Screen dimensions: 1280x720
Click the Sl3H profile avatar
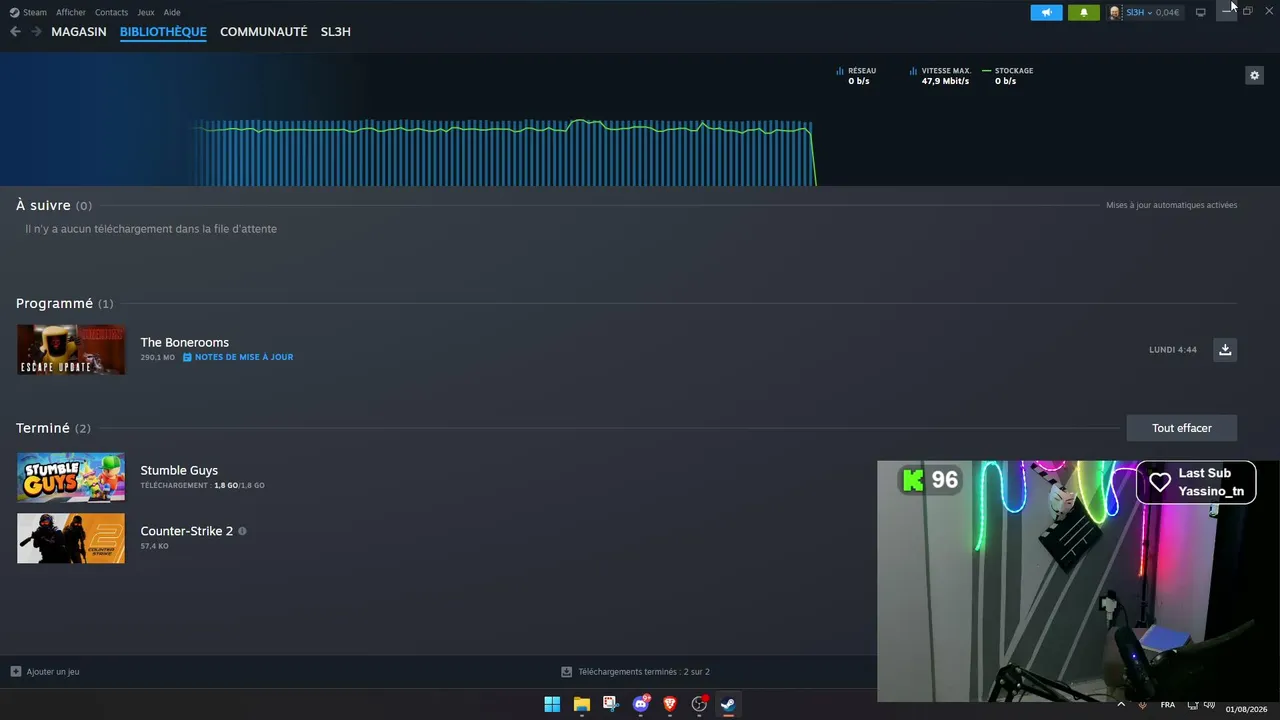(1115, 12)
